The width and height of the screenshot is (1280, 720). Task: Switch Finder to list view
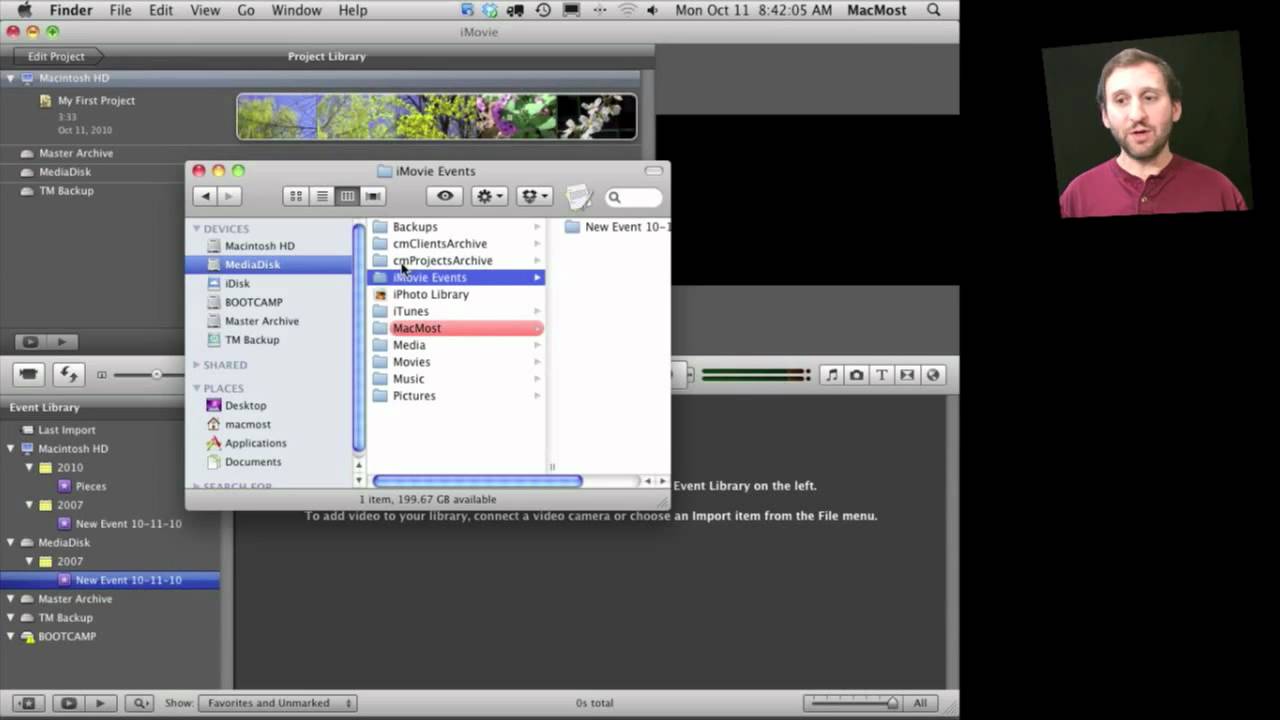click(x=322, y=197)
